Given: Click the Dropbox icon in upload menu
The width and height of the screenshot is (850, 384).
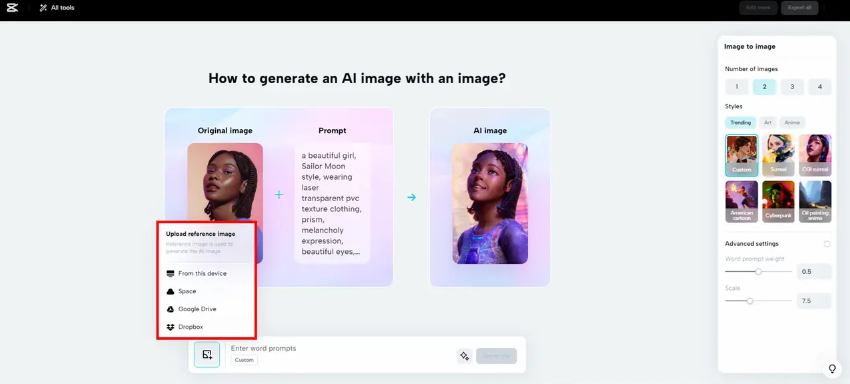Looking at the screenshot, I should click(170, 327).
